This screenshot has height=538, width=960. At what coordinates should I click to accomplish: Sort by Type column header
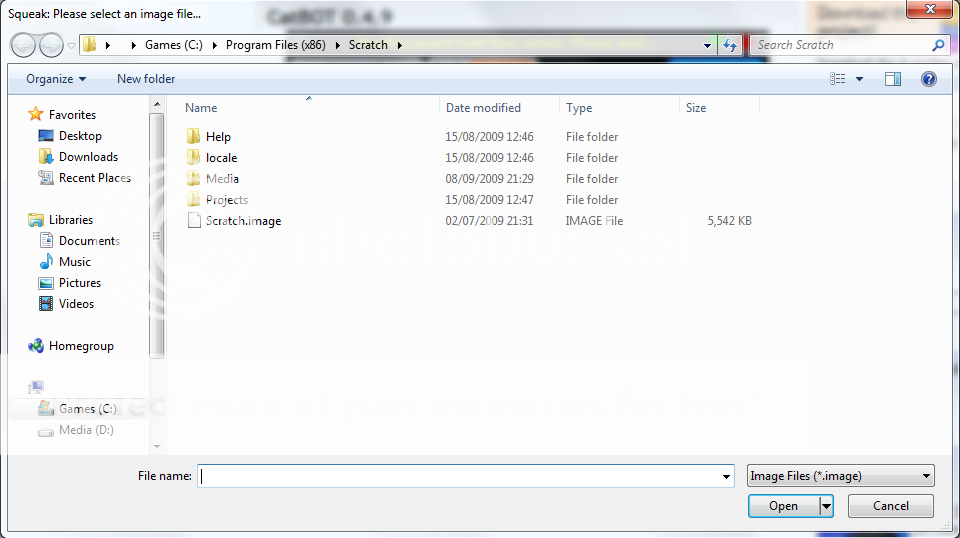point(579,108)
